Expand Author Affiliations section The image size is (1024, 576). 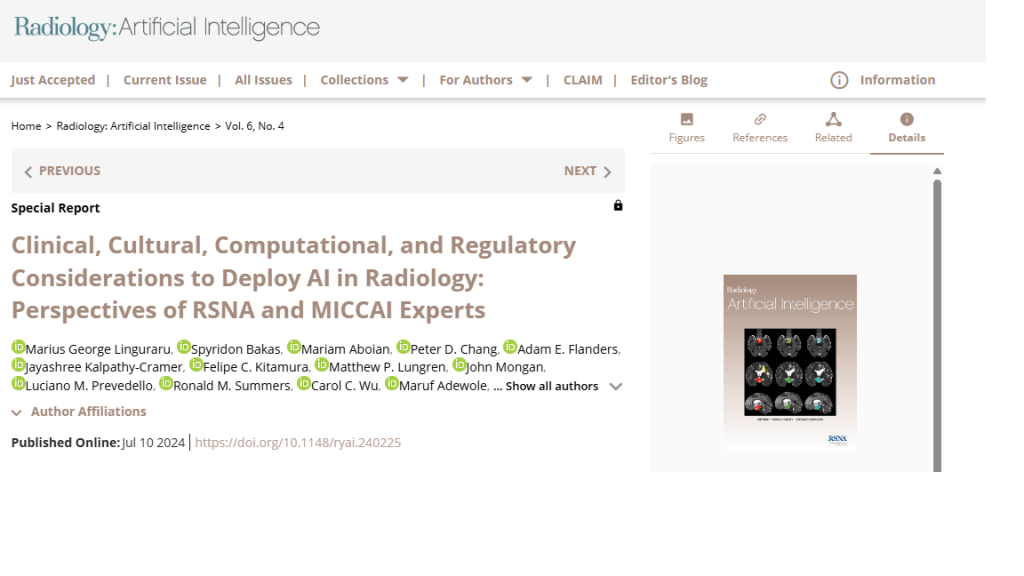click(x=79, y=412)
